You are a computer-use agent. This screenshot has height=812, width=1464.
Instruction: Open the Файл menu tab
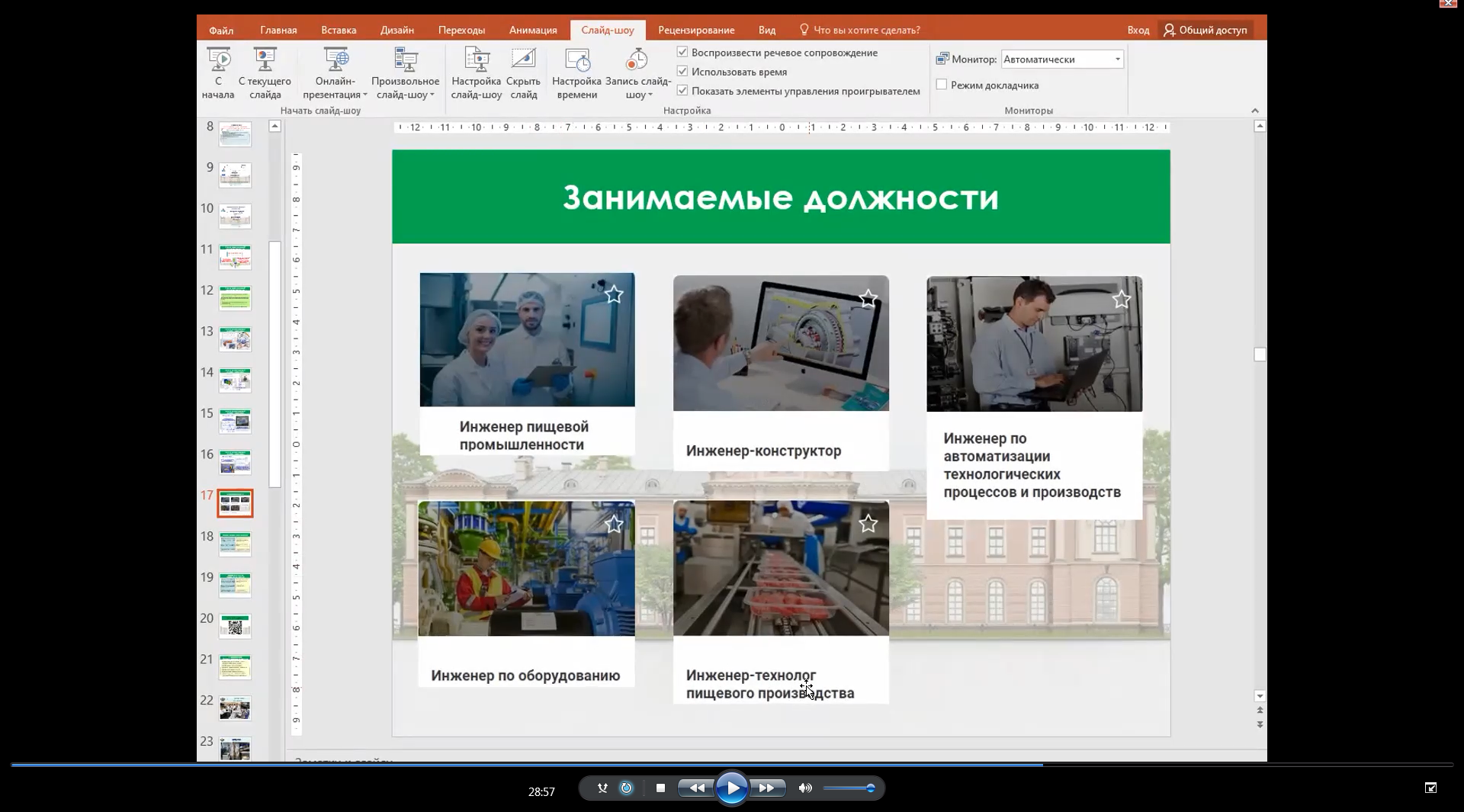(221, 30)
